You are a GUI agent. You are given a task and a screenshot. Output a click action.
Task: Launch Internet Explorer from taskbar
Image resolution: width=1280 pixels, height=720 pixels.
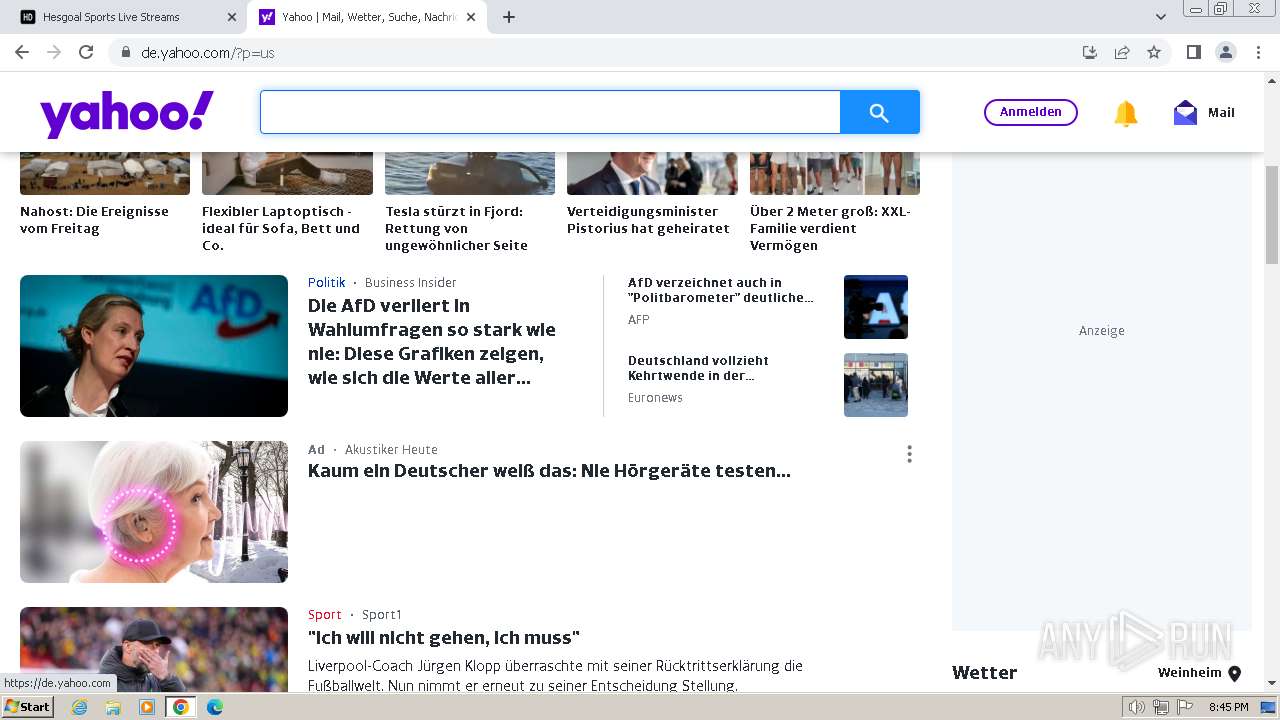79,707
